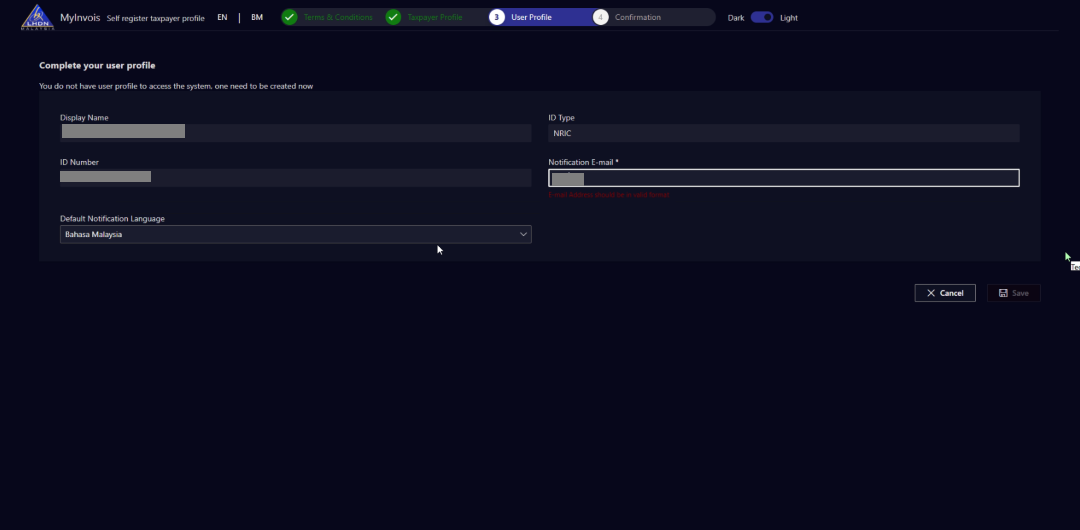Click the ID Number field
This screenshot has height=530, width=1080.
(x=295, y=177)
